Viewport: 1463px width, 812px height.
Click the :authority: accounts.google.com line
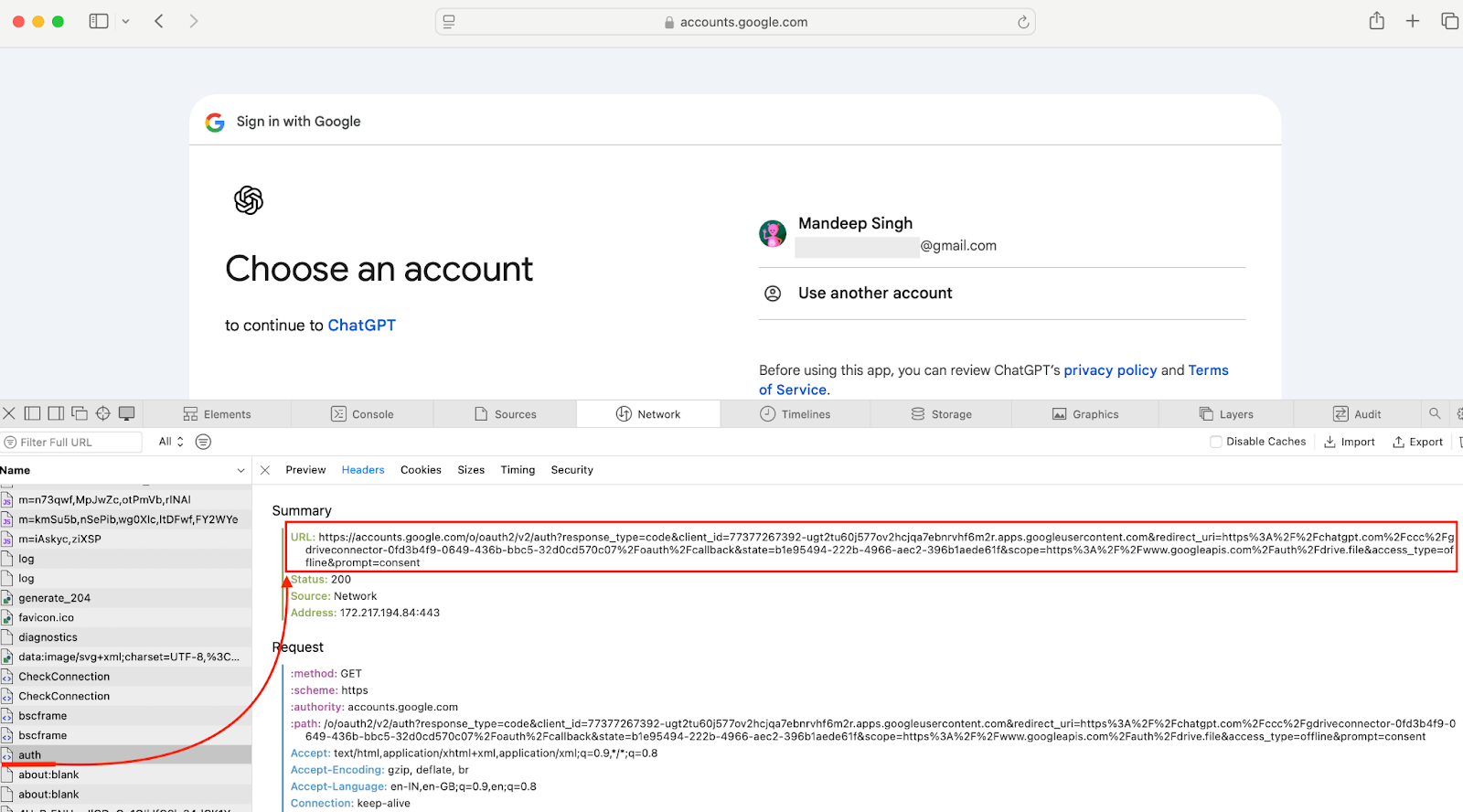click(x=374, y=708)
